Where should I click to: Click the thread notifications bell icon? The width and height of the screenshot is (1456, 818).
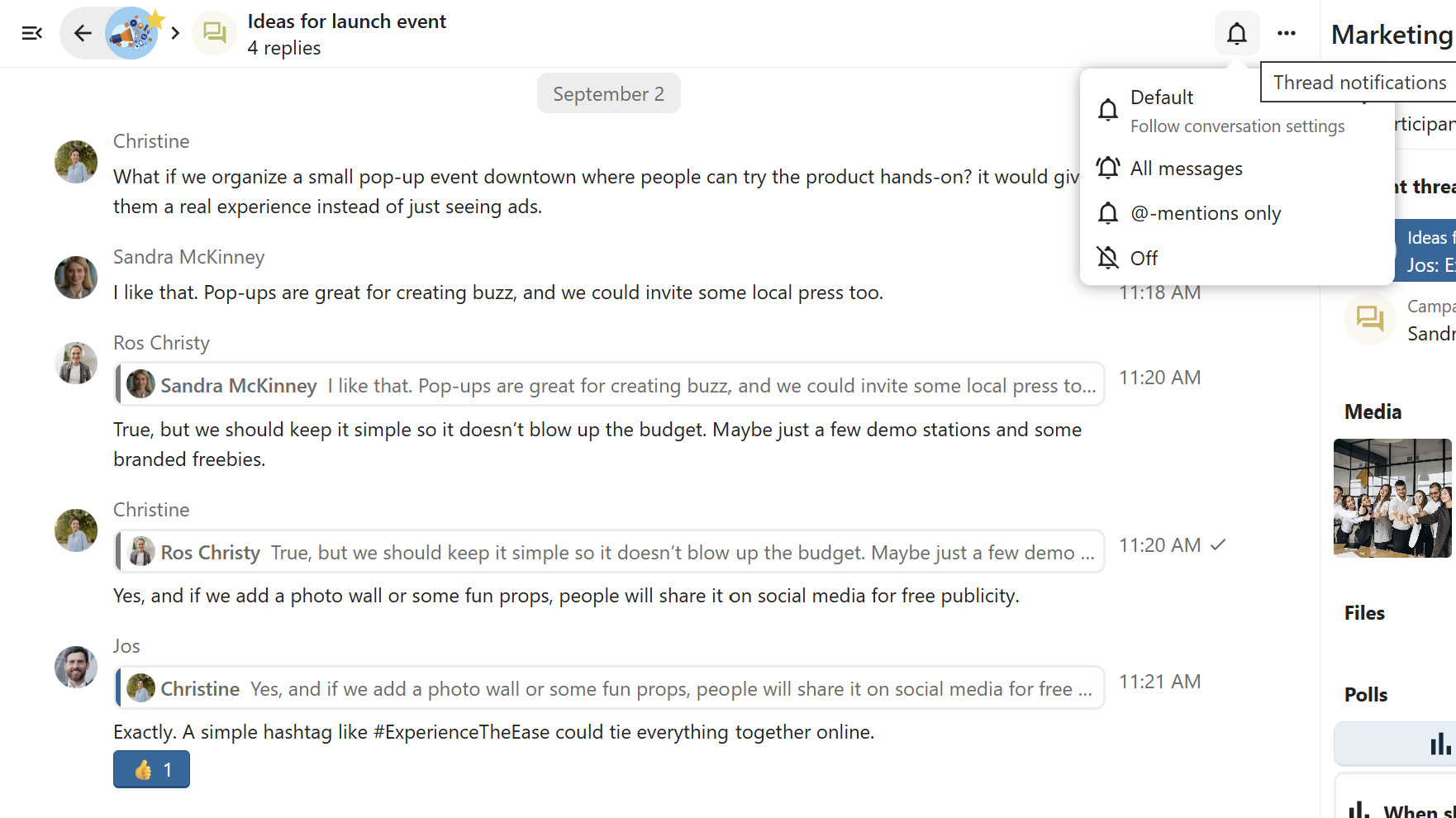pos(1236,34)
